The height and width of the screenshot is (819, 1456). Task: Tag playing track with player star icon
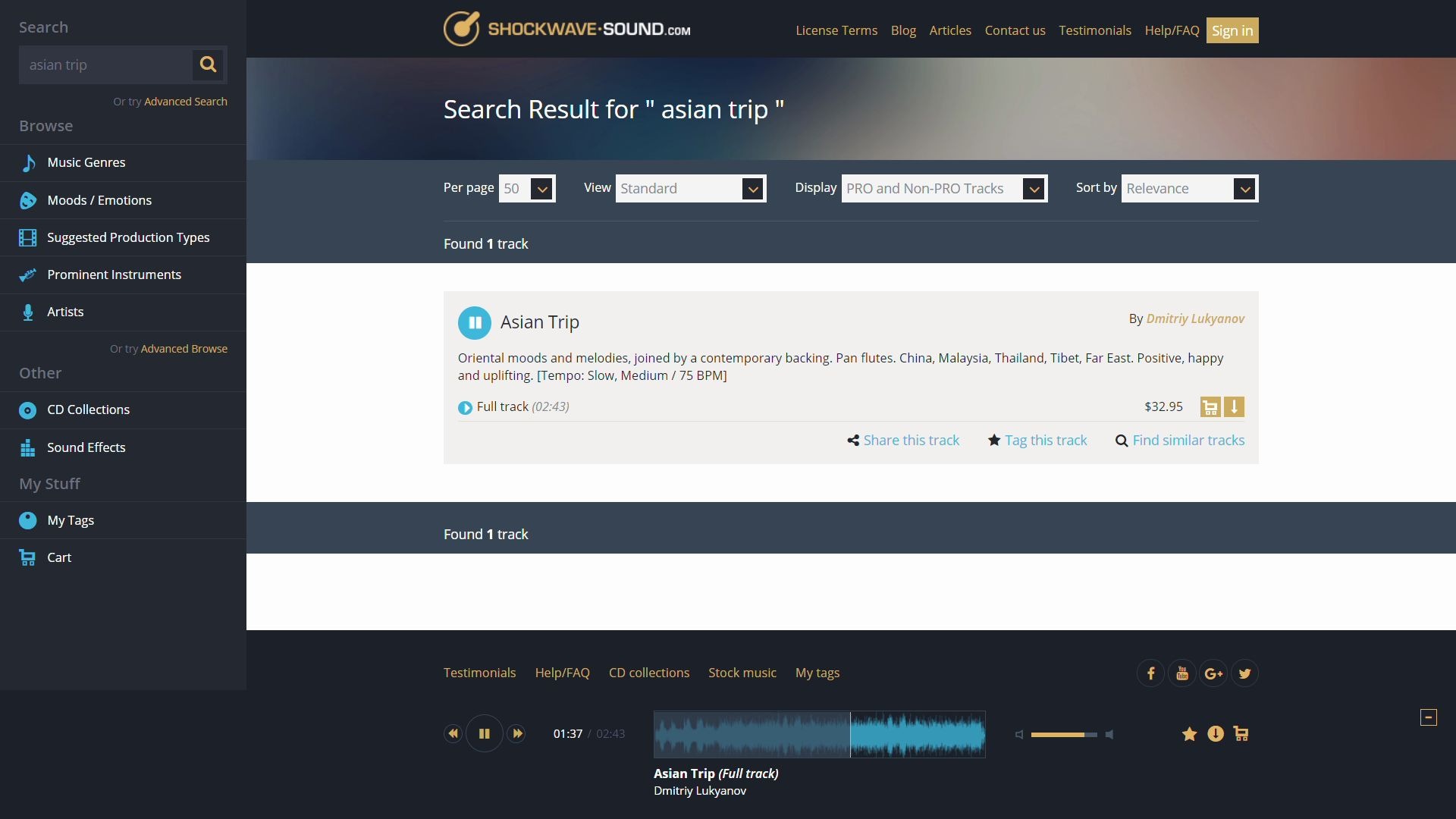pyautogui.click(x=1189, y=733)
